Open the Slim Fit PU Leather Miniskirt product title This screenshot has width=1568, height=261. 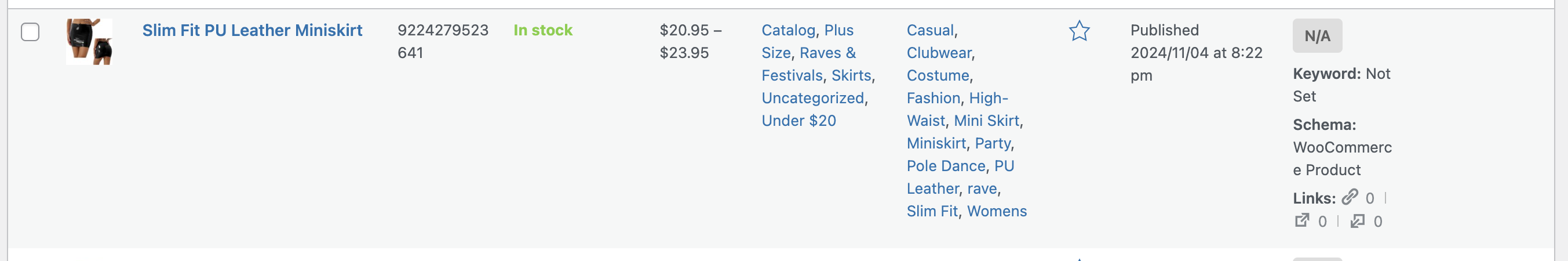(252, 31)
